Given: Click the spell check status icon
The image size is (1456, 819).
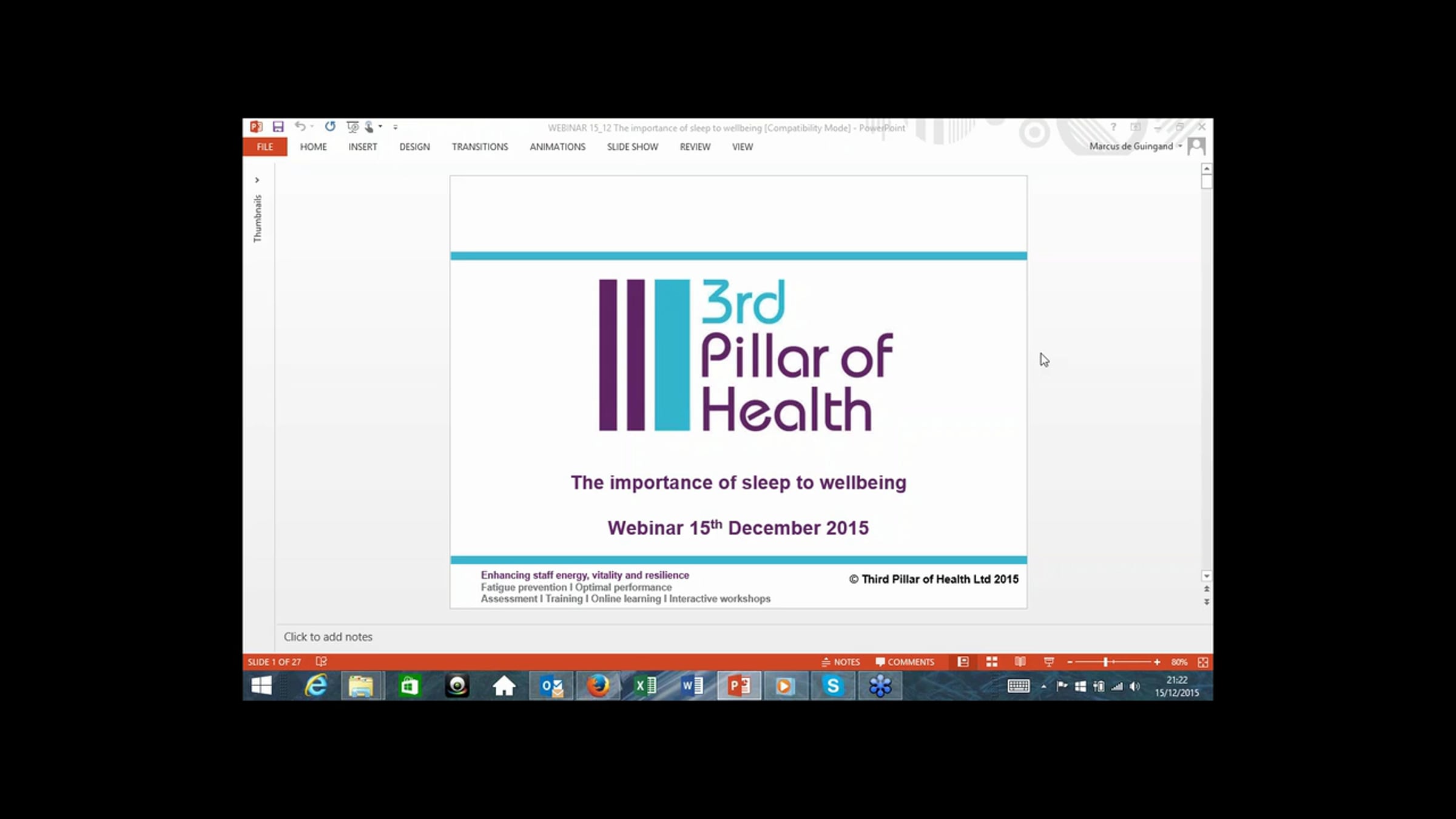Looking at the screenshot, I should click(x=322, y=662).
